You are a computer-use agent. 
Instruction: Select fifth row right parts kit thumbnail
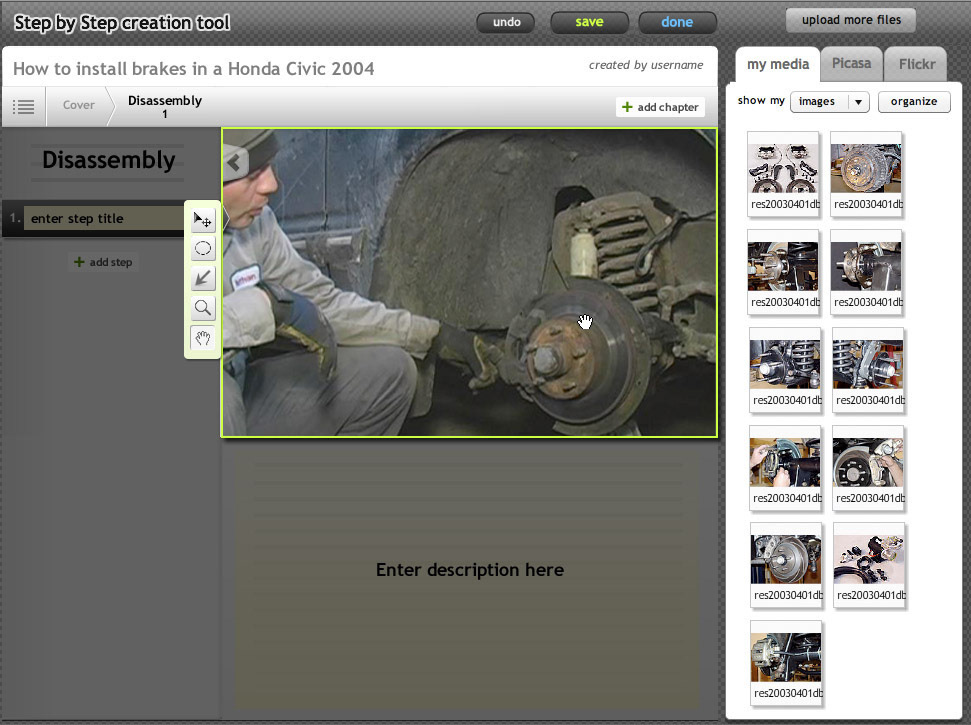click(x=869, y=565)
